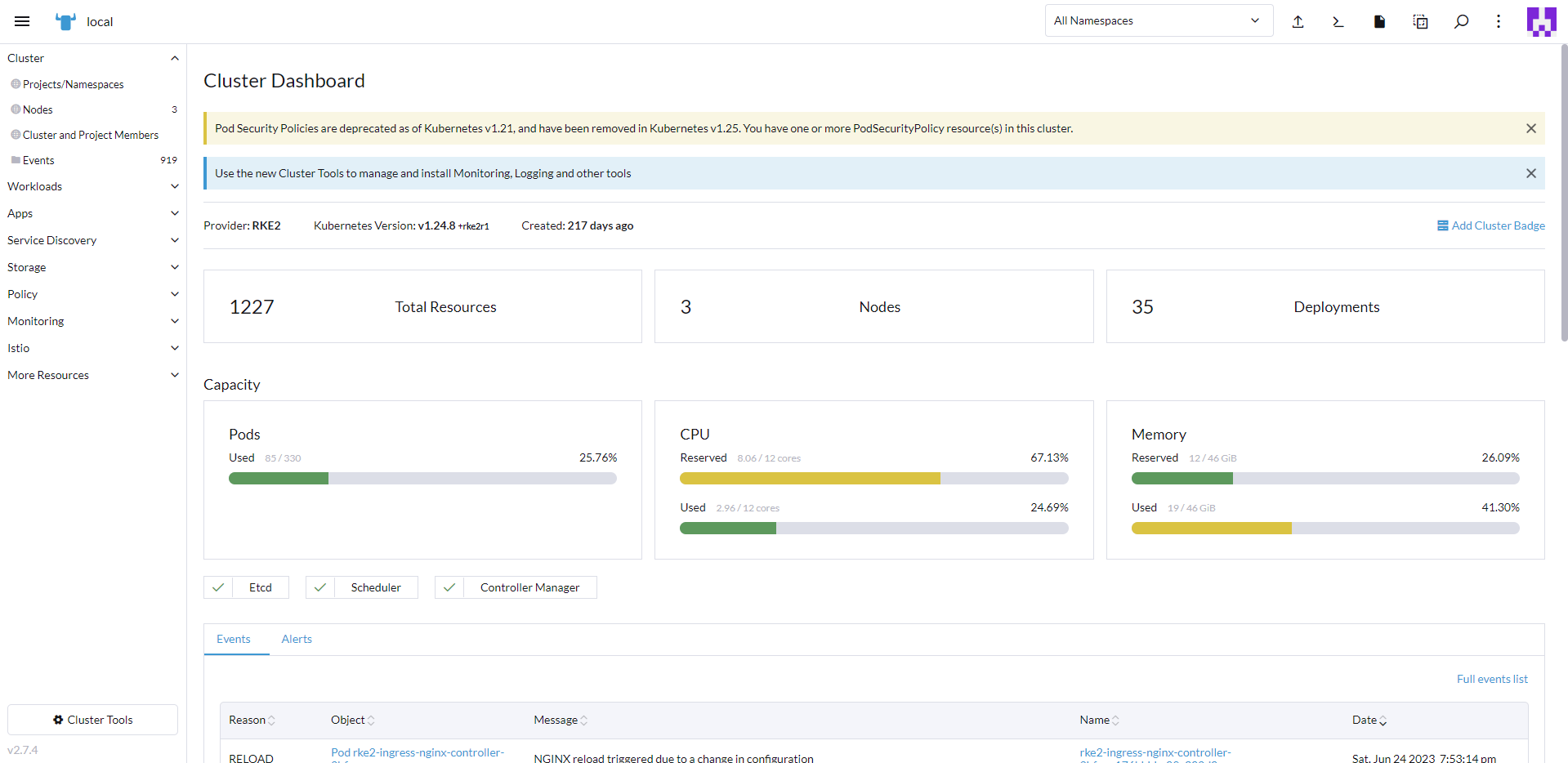The height and width of the screenshot is (763, 1568).
Task: Open the resource search magnifier icon
Action: (1461, 22)
